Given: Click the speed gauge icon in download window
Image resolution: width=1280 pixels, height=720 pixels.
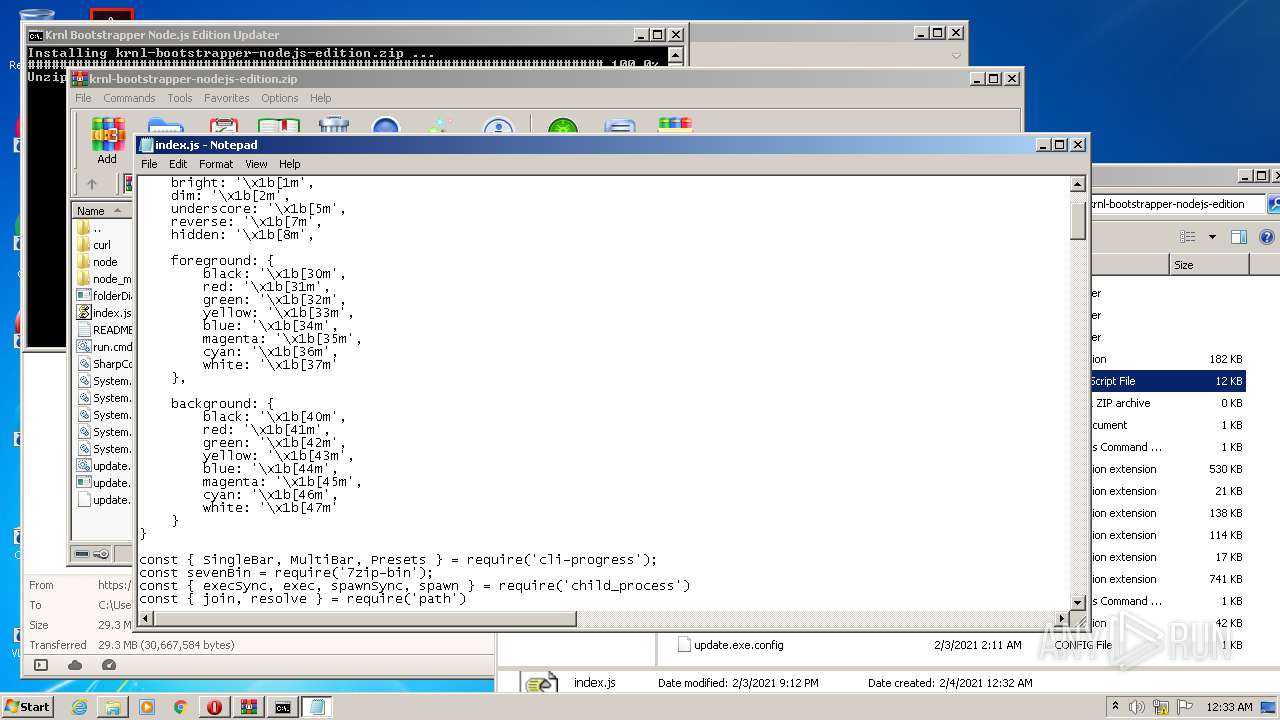Looking at the screenshot, I should click(x=109, y=665).
